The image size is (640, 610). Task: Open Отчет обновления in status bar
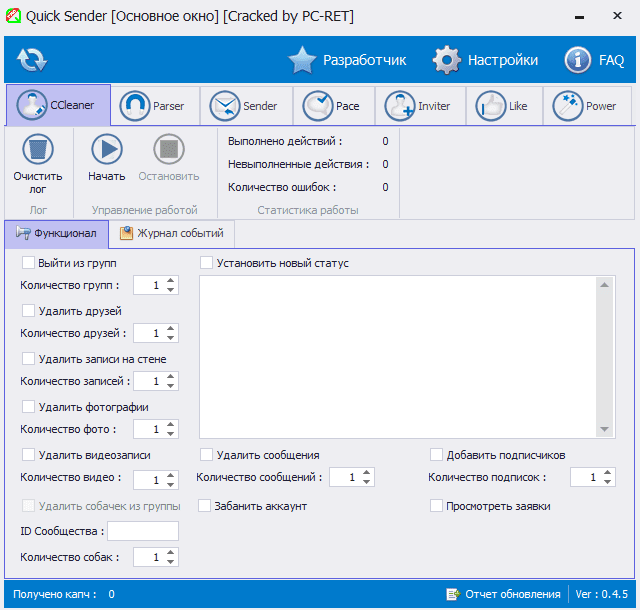pos(503,594)
